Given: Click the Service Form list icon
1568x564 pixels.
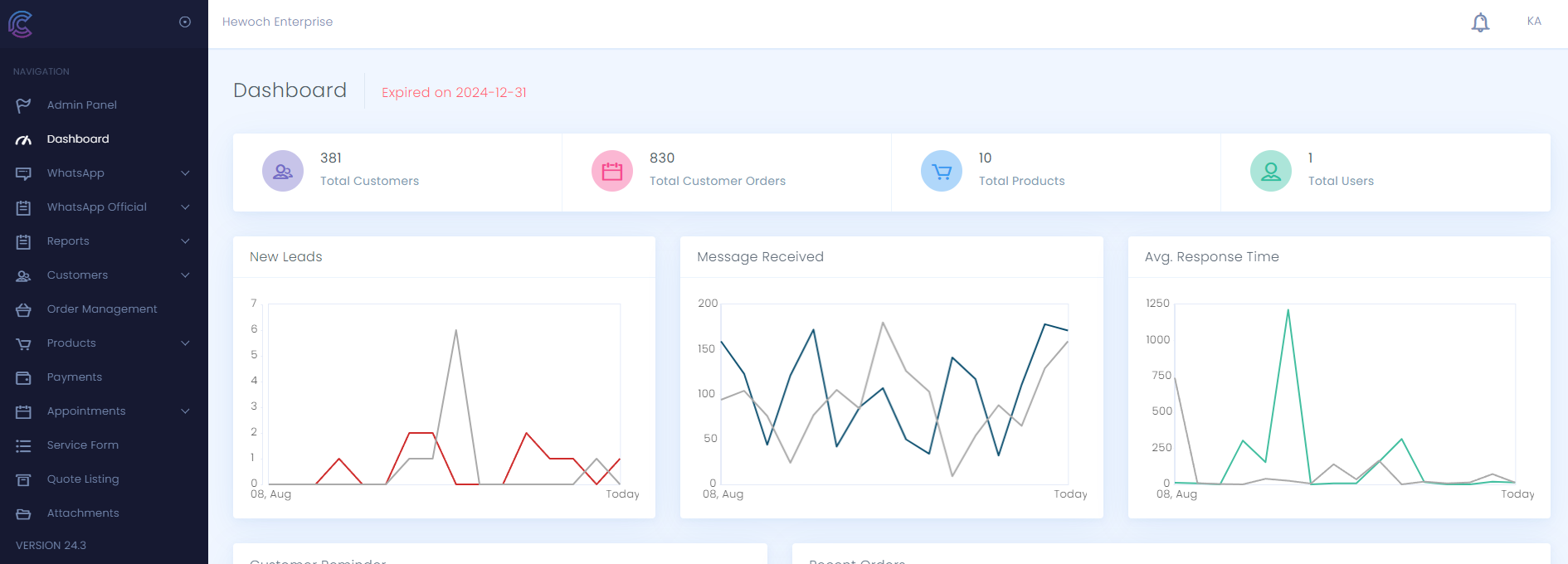Looking at the screenshot, I should (23, 445).
